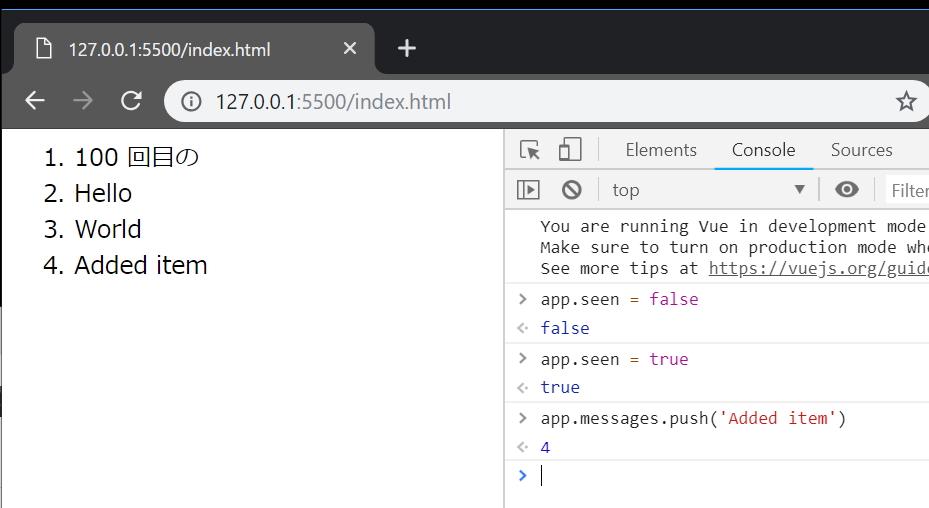The height and width of the screenshot is (508, 929).
Task: Bookmark this page with star icon
Action: click(905, 101)
